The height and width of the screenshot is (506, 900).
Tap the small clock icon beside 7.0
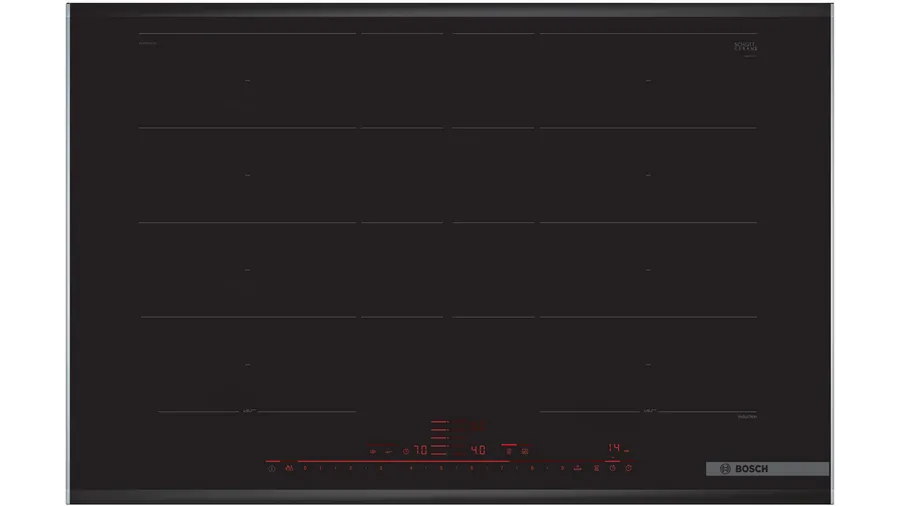tap(406, 451)
